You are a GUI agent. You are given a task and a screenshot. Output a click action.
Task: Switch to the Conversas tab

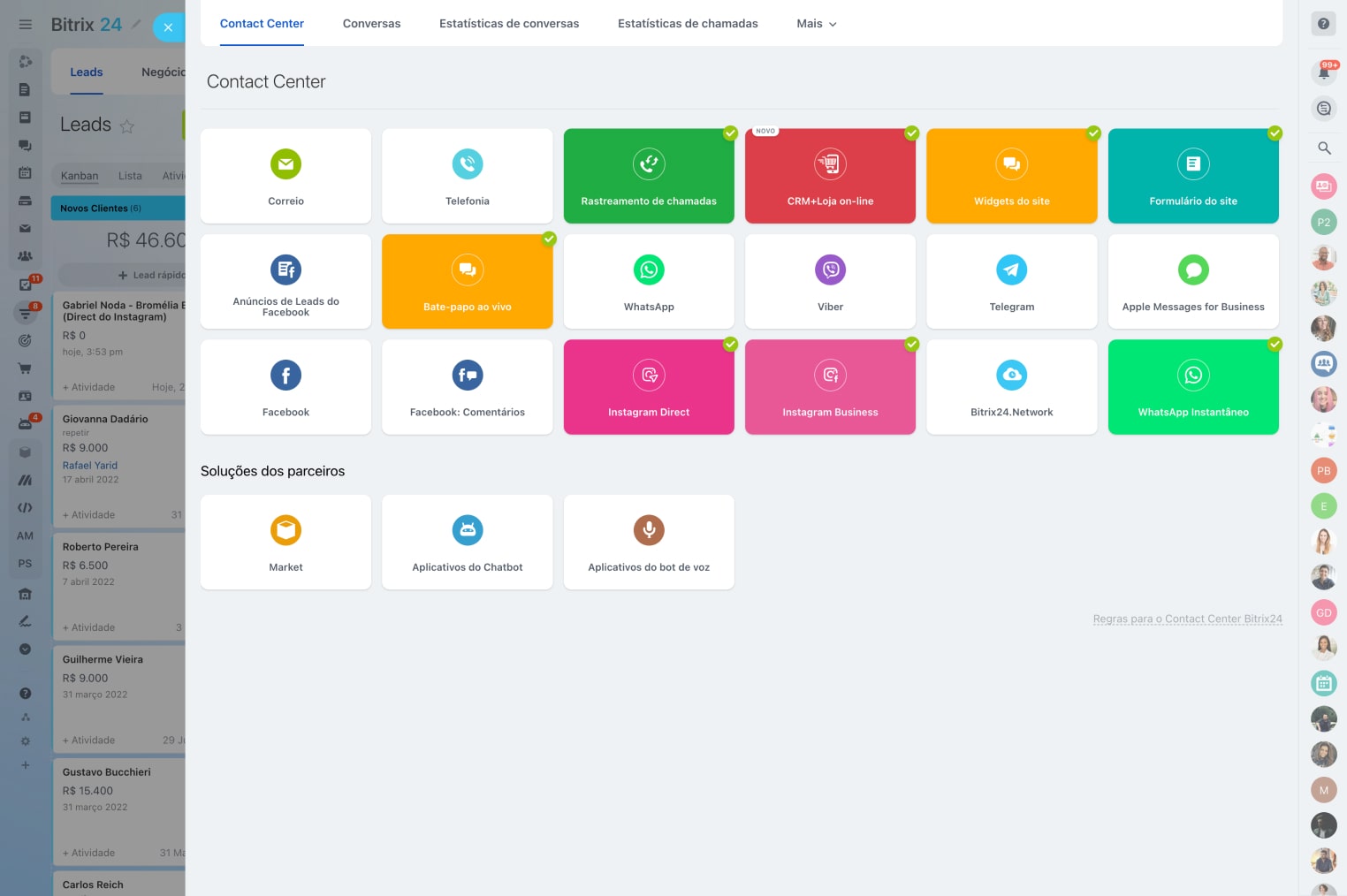371,24
